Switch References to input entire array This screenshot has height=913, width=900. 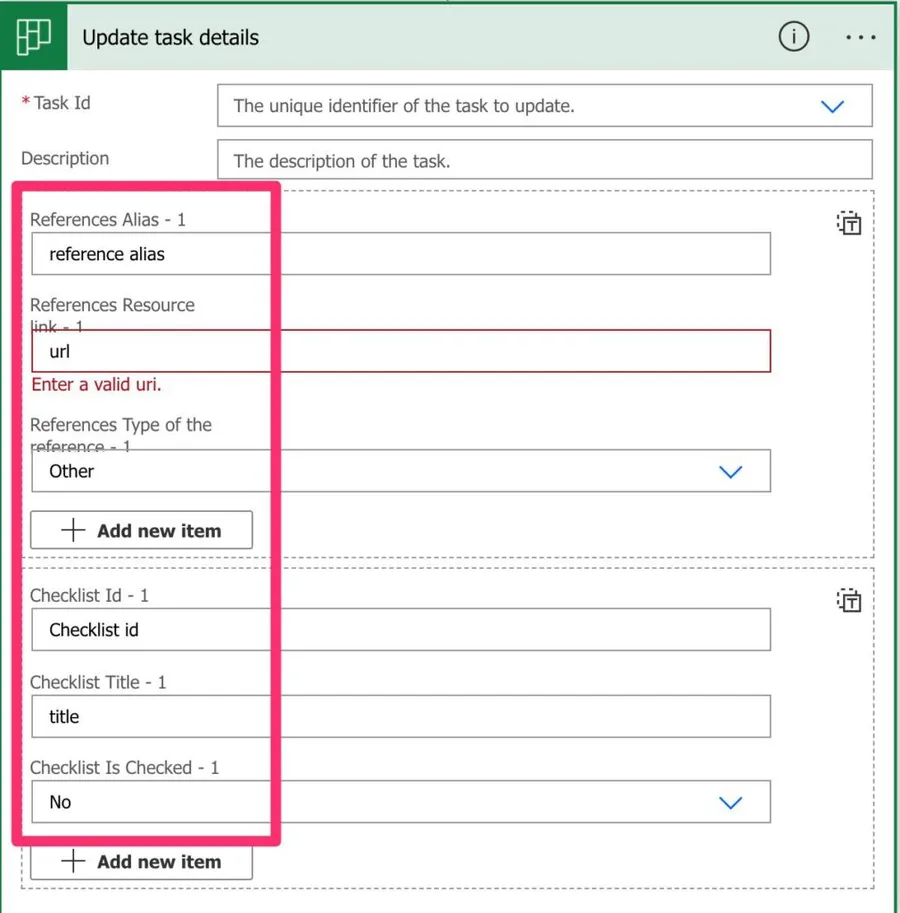click(848, 223)
